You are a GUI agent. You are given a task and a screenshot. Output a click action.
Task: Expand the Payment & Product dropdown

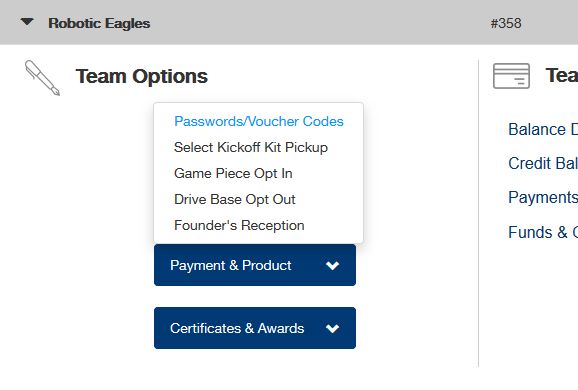(x=255, y=265)
